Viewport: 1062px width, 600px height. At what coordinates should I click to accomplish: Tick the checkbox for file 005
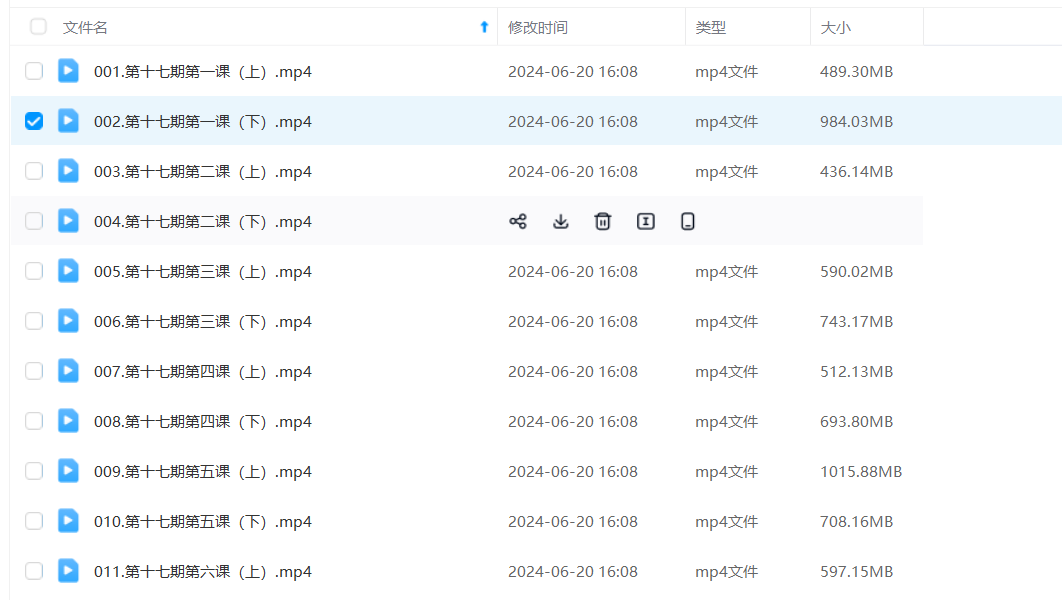click(34, 271)
